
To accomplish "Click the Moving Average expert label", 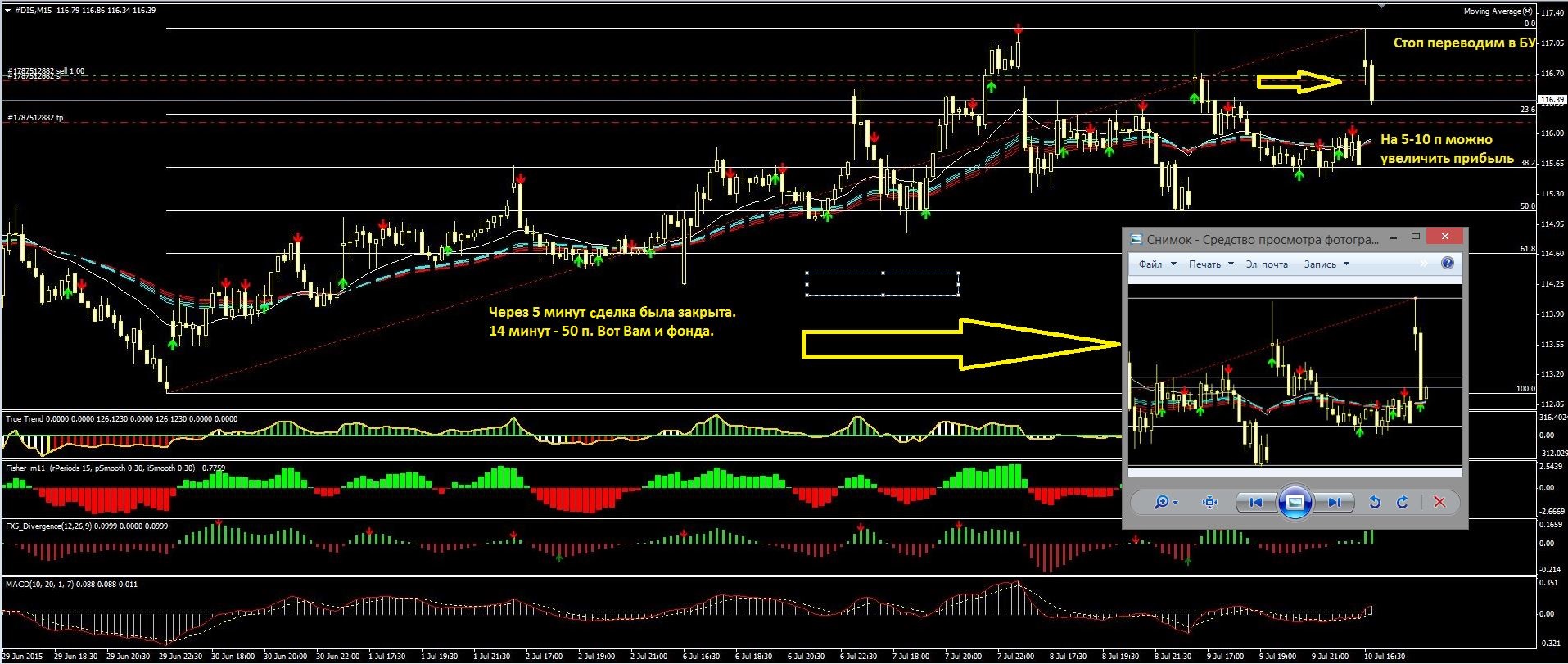I will [x=1493, y=11].
